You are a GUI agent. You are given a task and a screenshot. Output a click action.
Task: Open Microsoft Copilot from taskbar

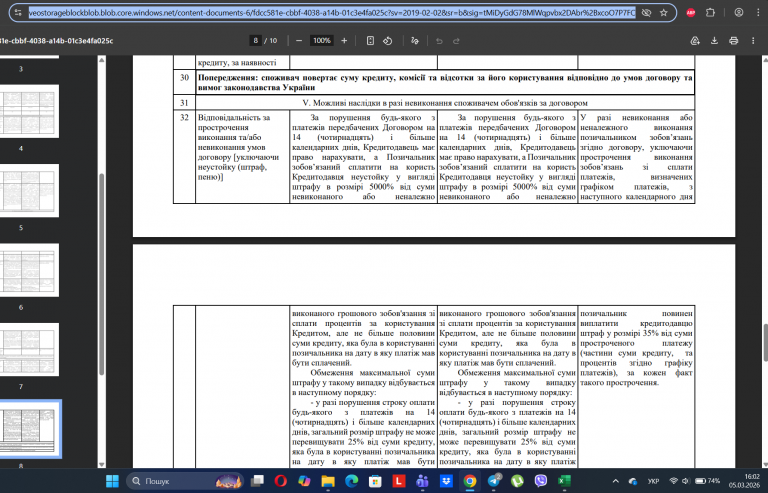pos(304,481)
